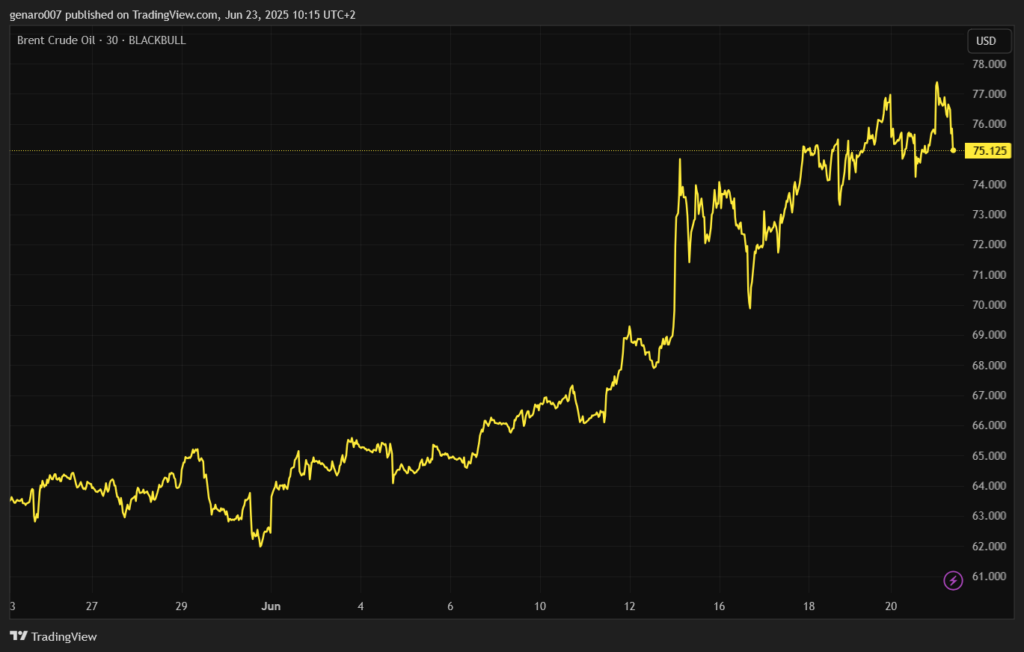Click the 6 date label on time axis

(450, 606)
